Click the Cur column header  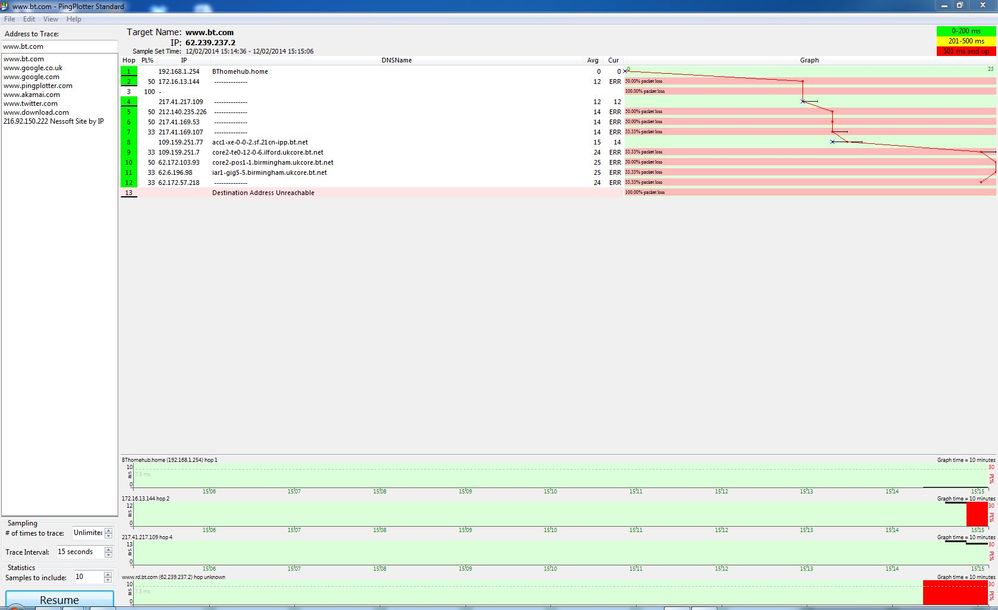[x=613, y=60]
